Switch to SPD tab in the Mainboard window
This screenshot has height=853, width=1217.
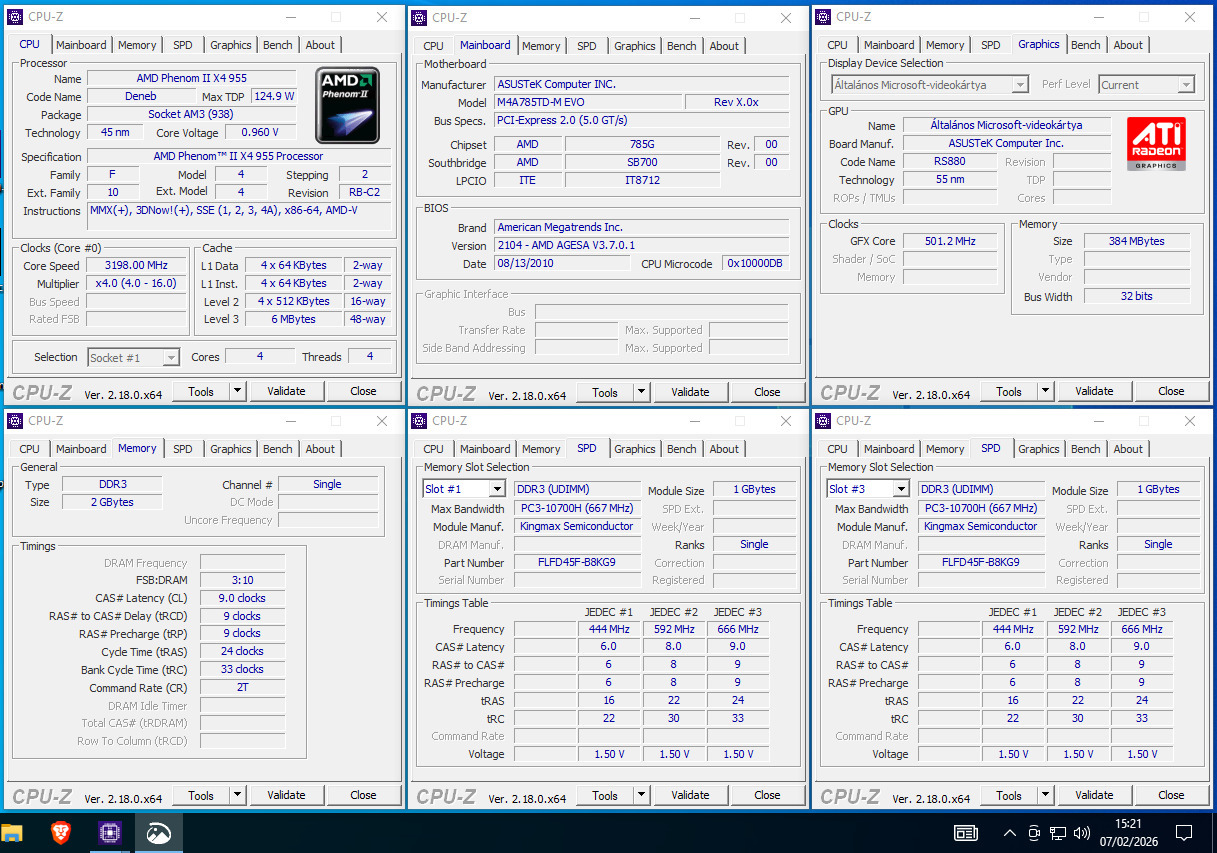[x=587, y=46]
